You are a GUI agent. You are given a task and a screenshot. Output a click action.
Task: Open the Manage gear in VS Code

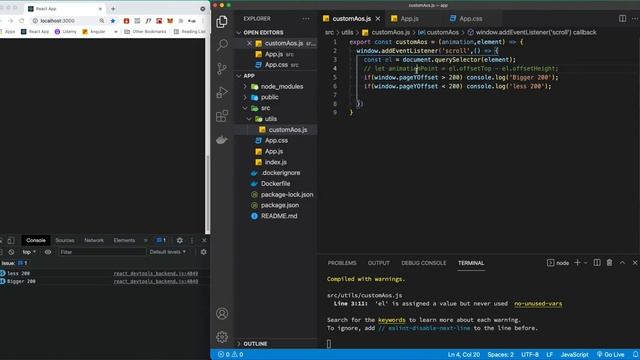(222, 337)
